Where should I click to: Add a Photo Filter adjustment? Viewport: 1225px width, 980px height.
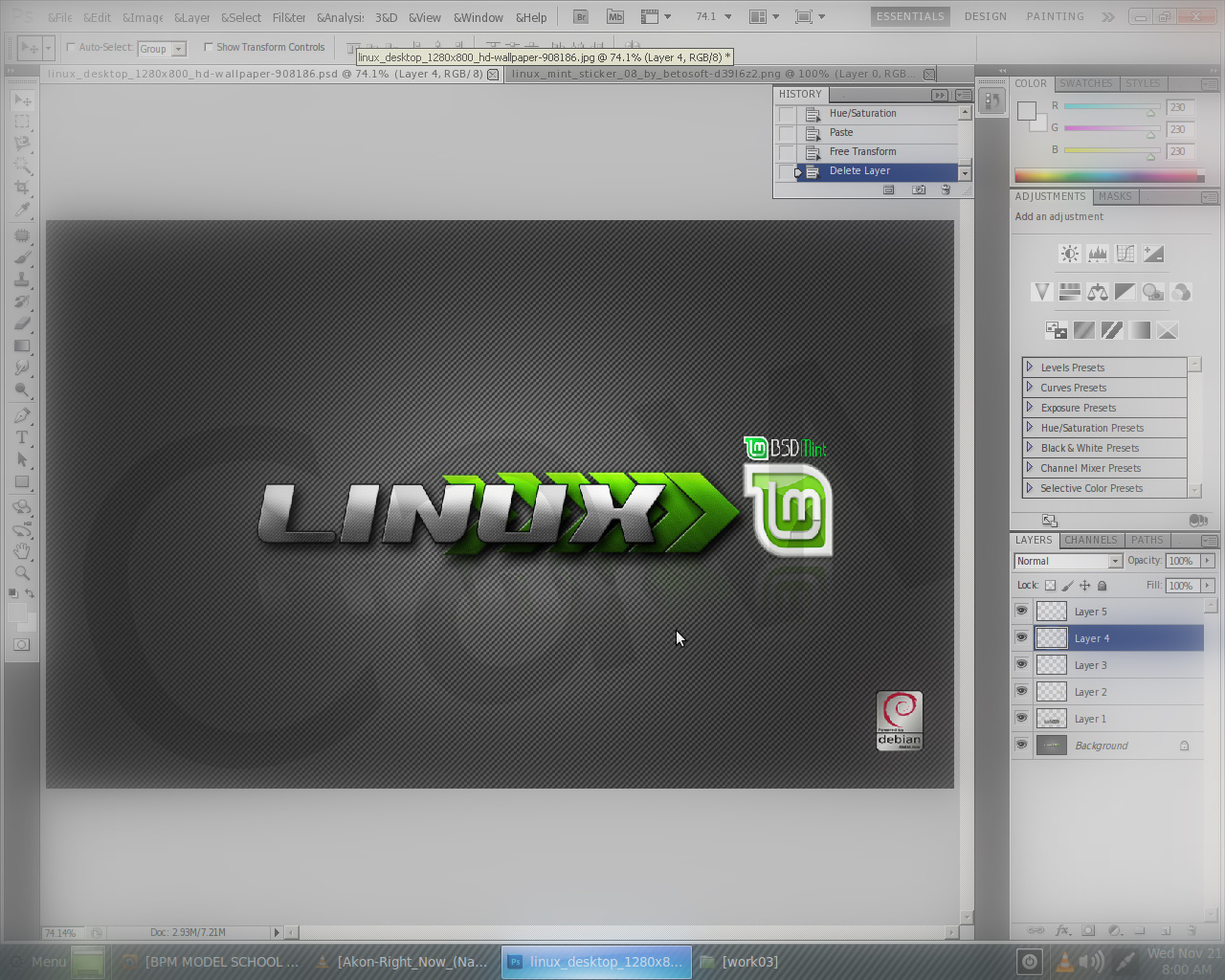coord(1153,292)
